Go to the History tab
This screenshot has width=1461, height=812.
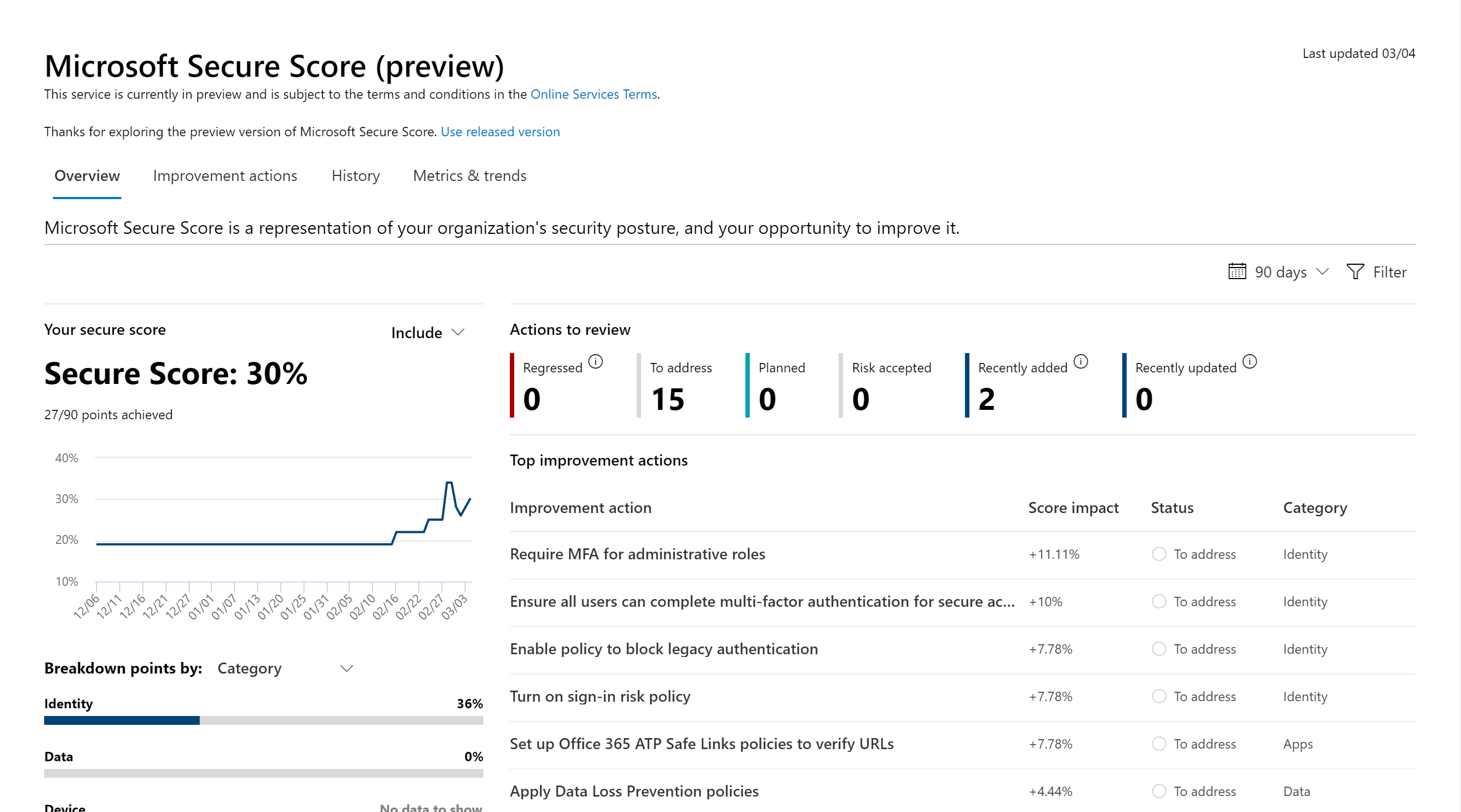pyautogui.click(x=356, y=176)
